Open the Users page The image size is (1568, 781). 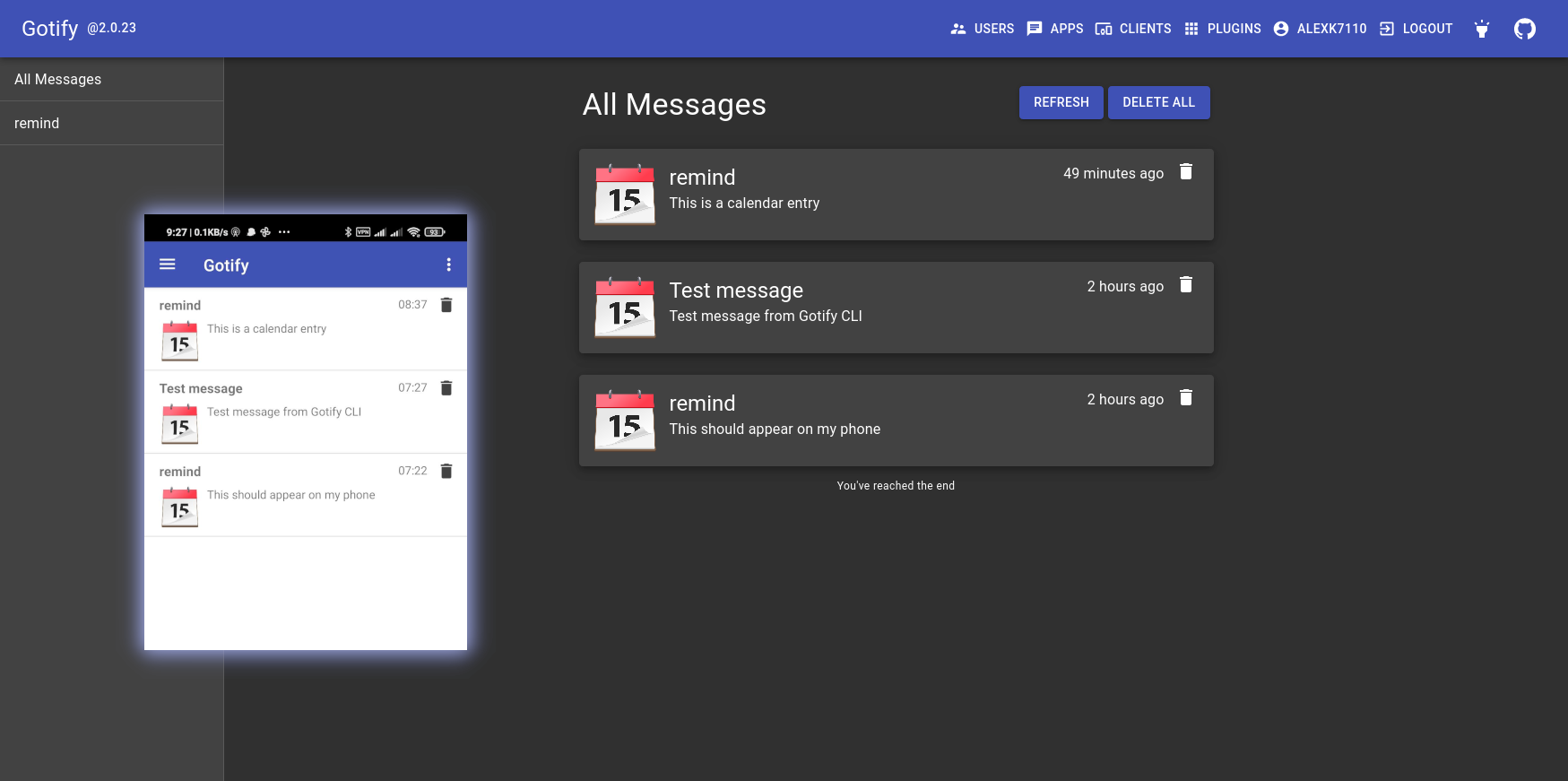point(983,29)
